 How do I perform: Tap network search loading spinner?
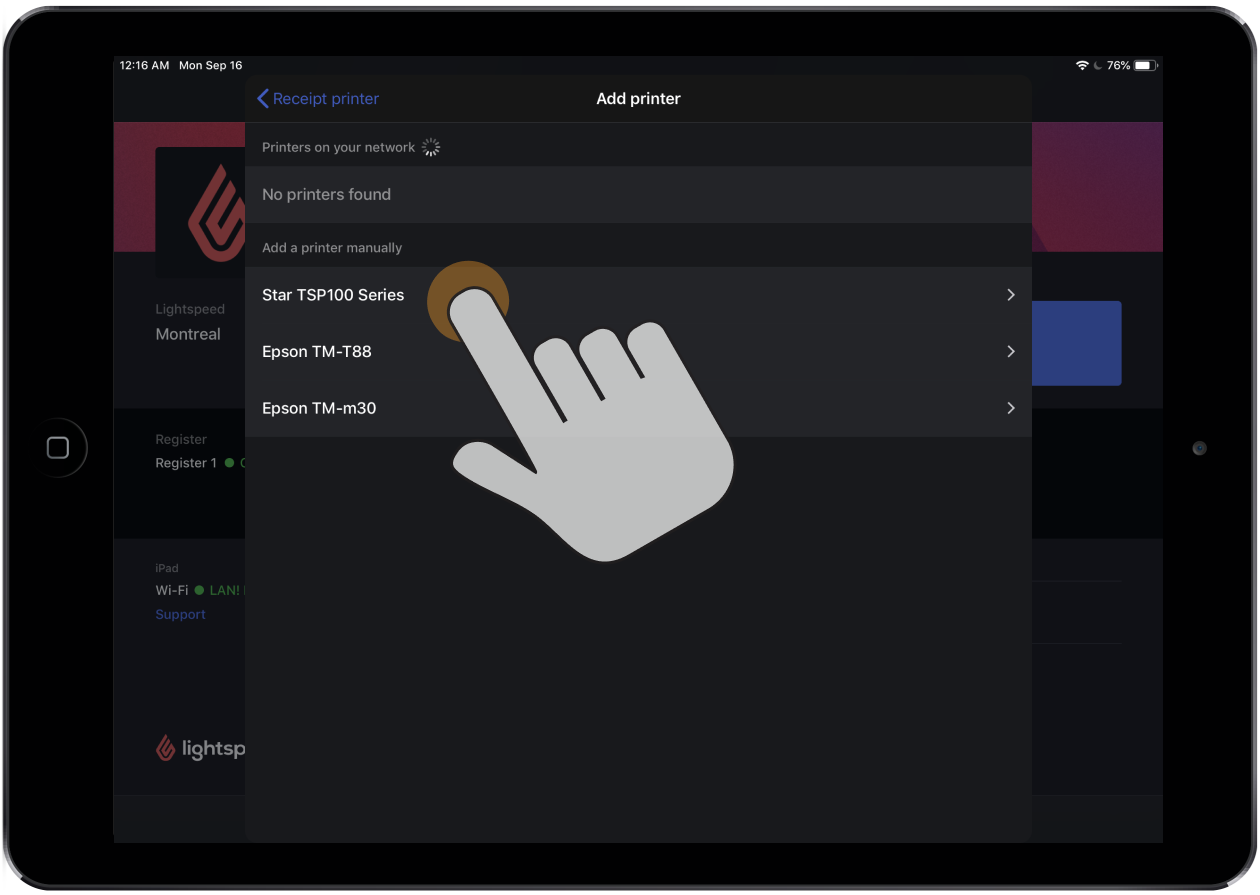431,147
